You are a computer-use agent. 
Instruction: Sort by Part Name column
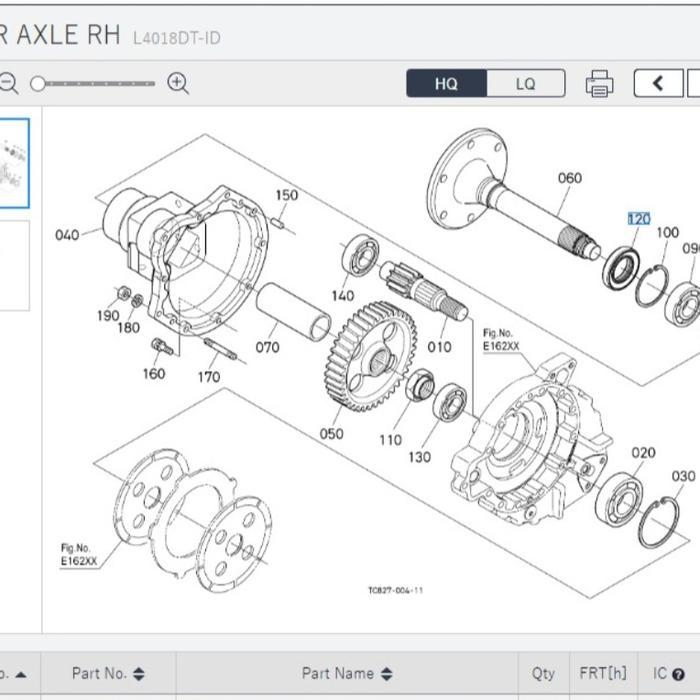[x=347, y=673]
